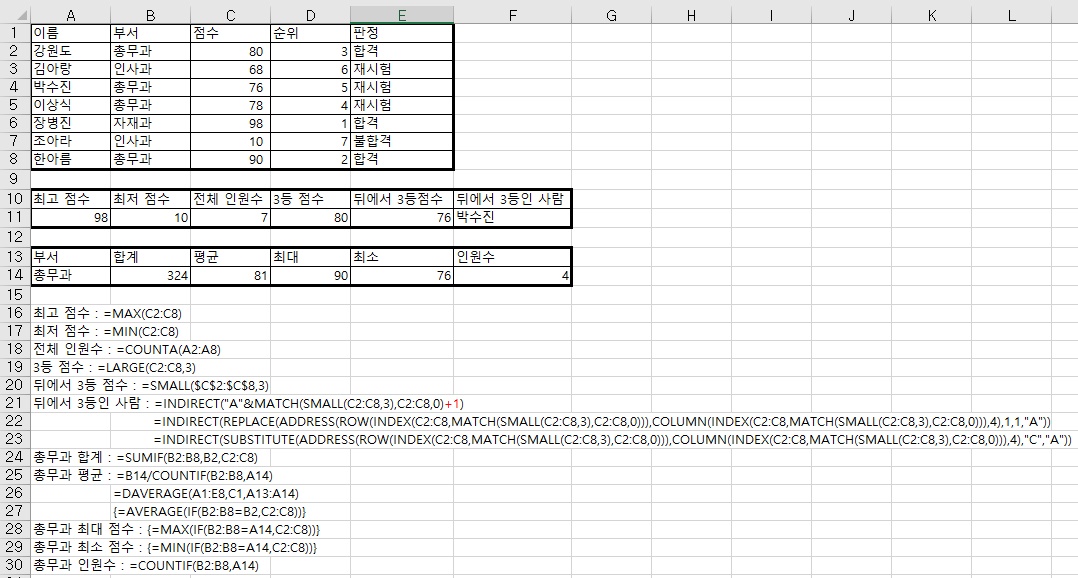Image resolution: width=1078 pixels, height=578 pixels.
Task: Click the {=MAX(IF array formula line
Action: (177, 529)
